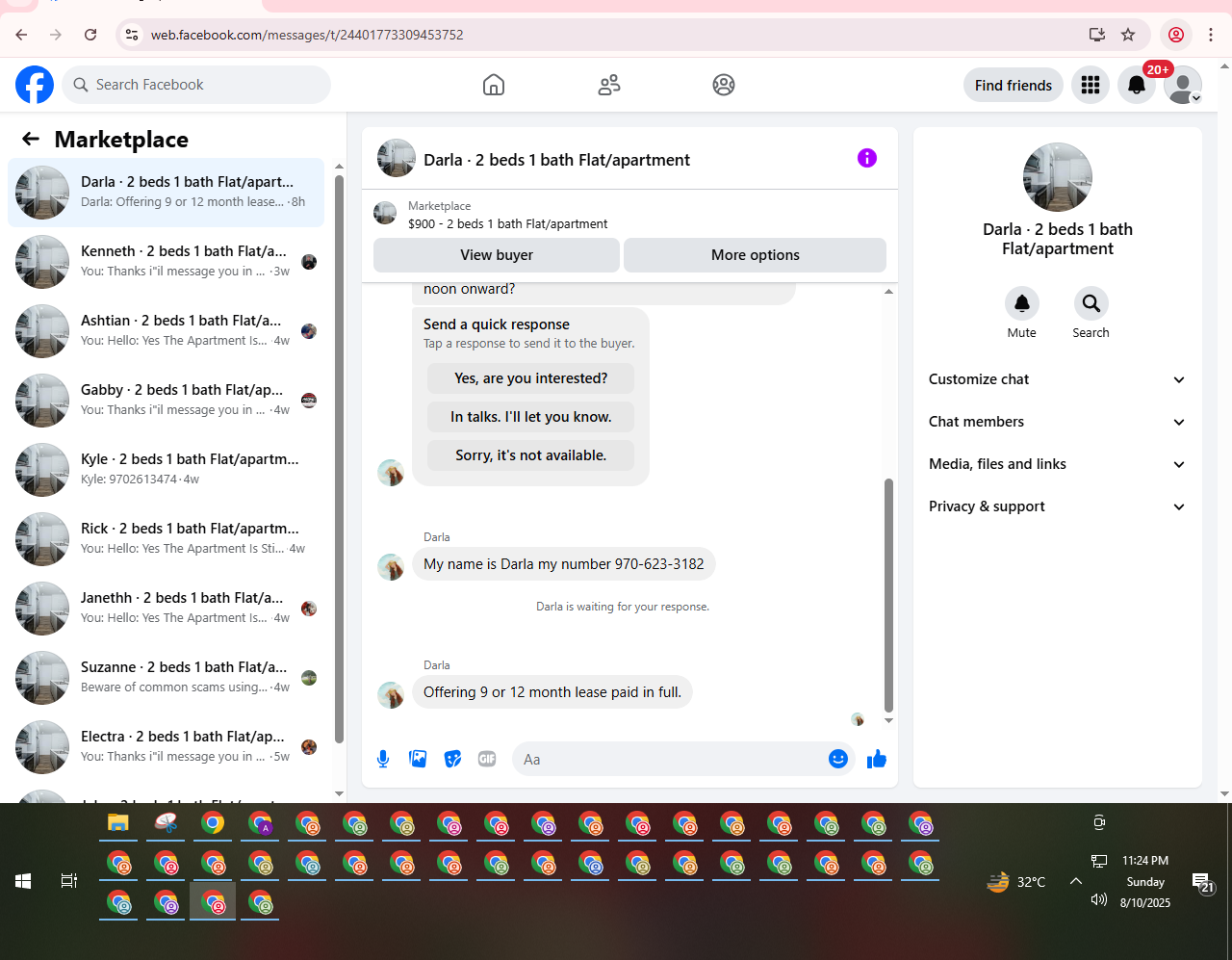Open the Windows Start button
1232x960 pixels.
pos(23,881)
